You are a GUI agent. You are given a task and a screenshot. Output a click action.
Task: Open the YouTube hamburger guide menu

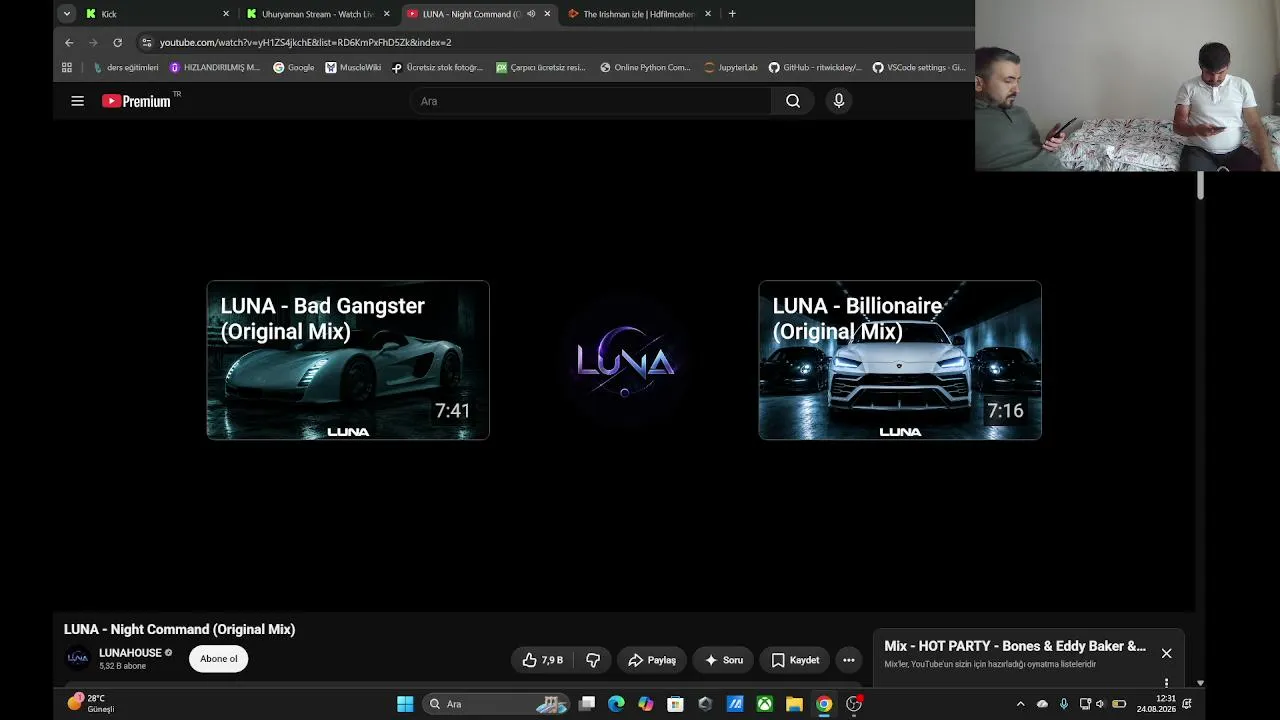pos(77,101)
